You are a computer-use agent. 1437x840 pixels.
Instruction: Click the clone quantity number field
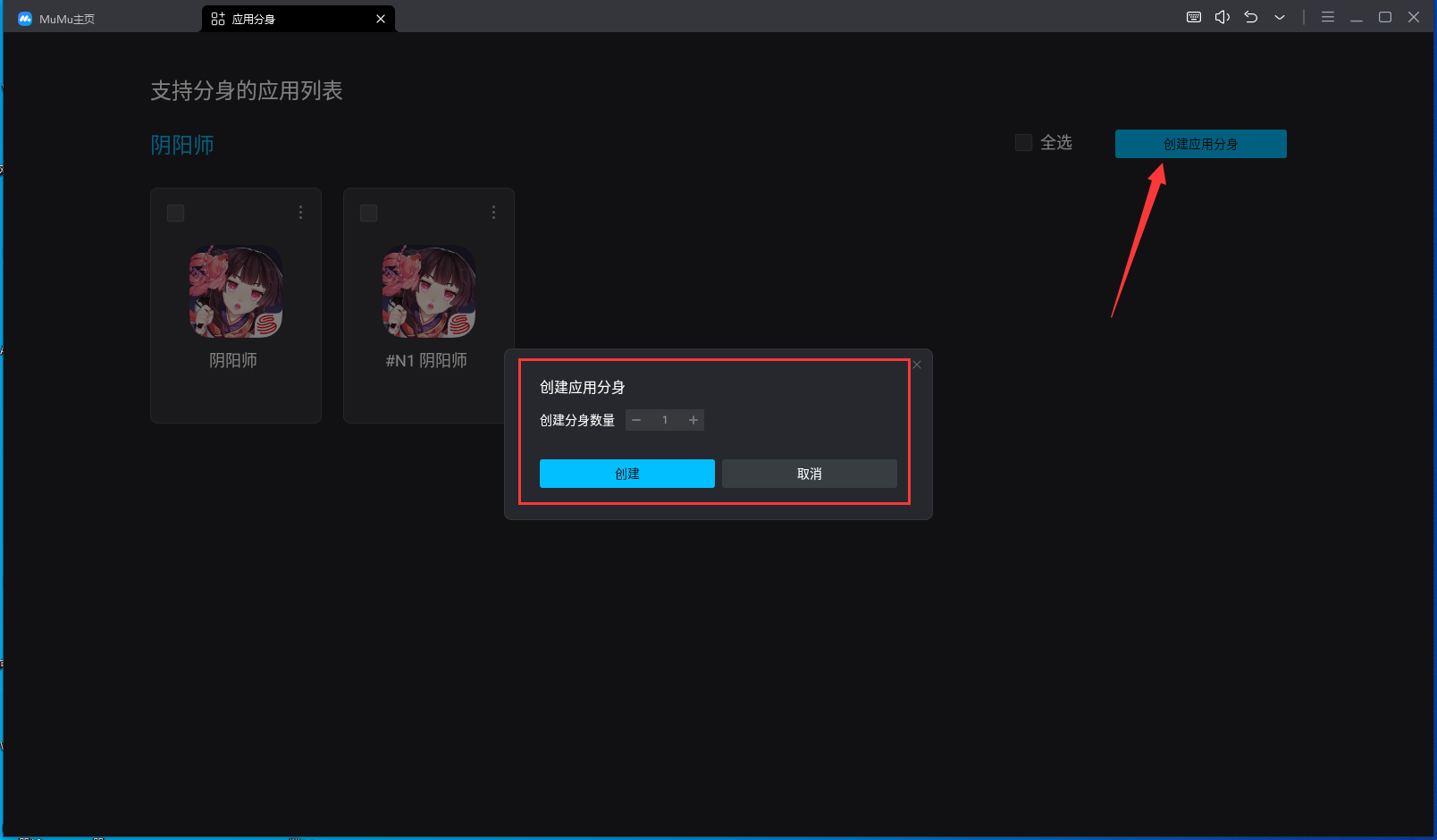[665, 420]
